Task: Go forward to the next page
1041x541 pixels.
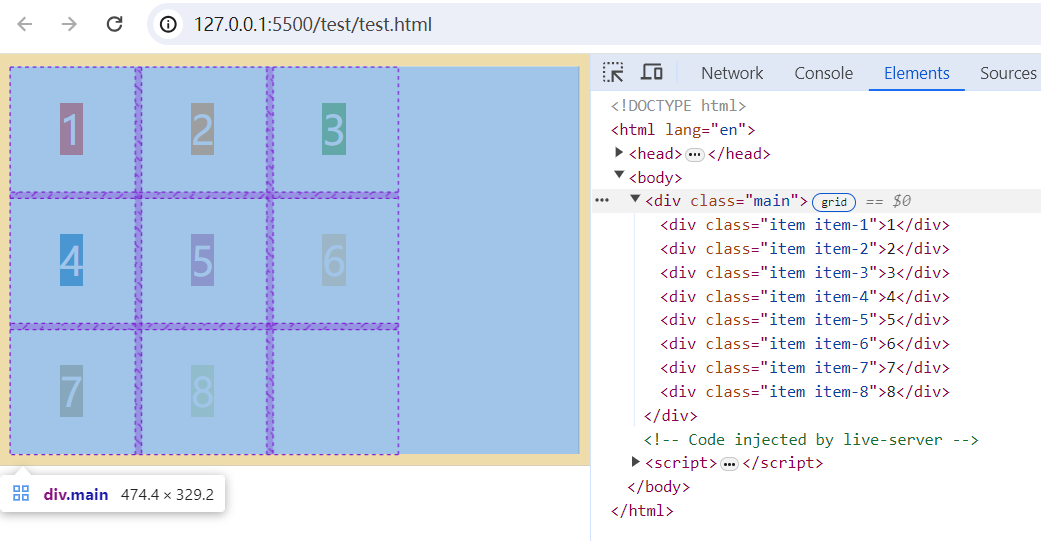Action: pos(69,25)
